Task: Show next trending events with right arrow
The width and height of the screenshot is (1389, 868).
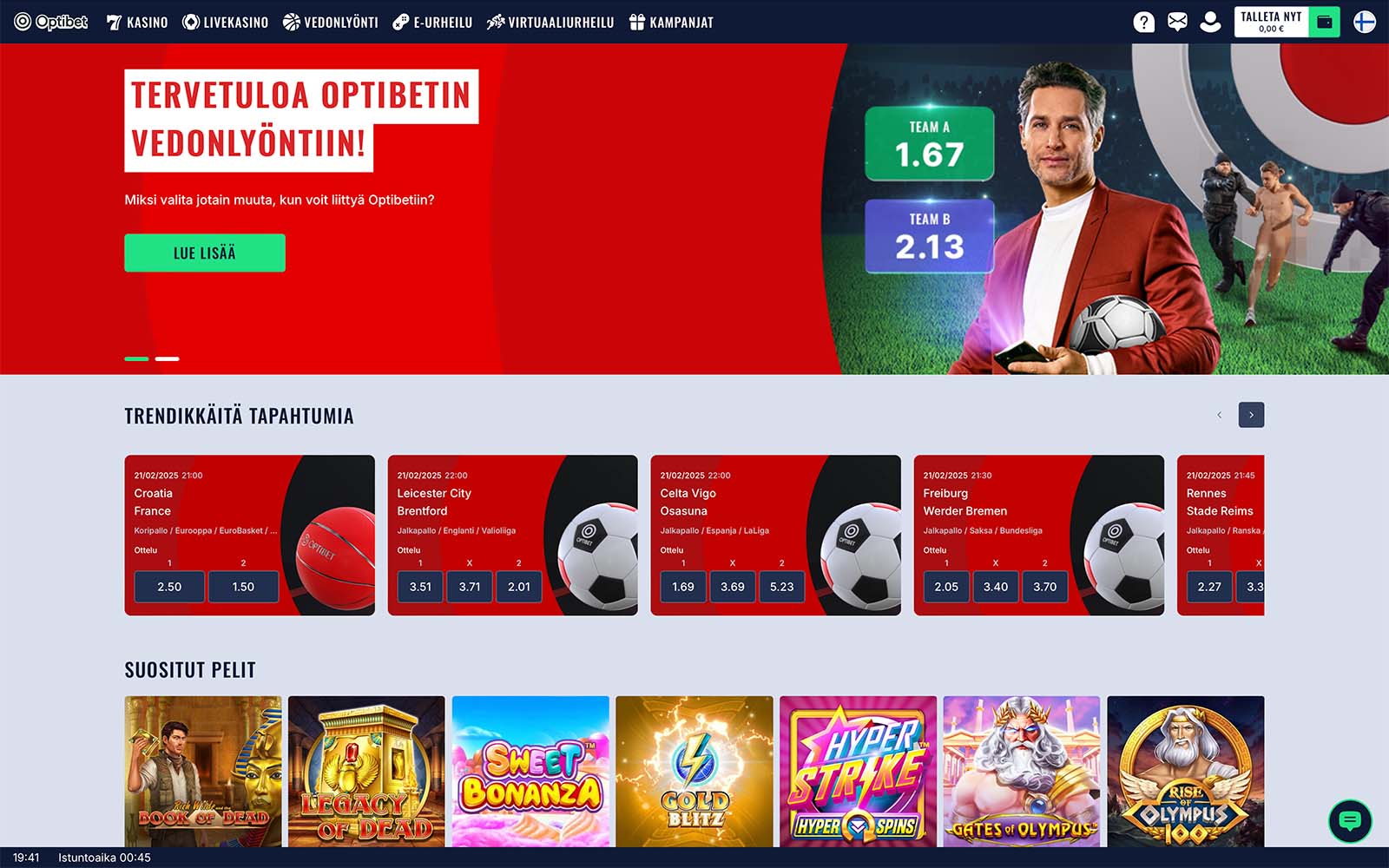Action: [1251, 415]
